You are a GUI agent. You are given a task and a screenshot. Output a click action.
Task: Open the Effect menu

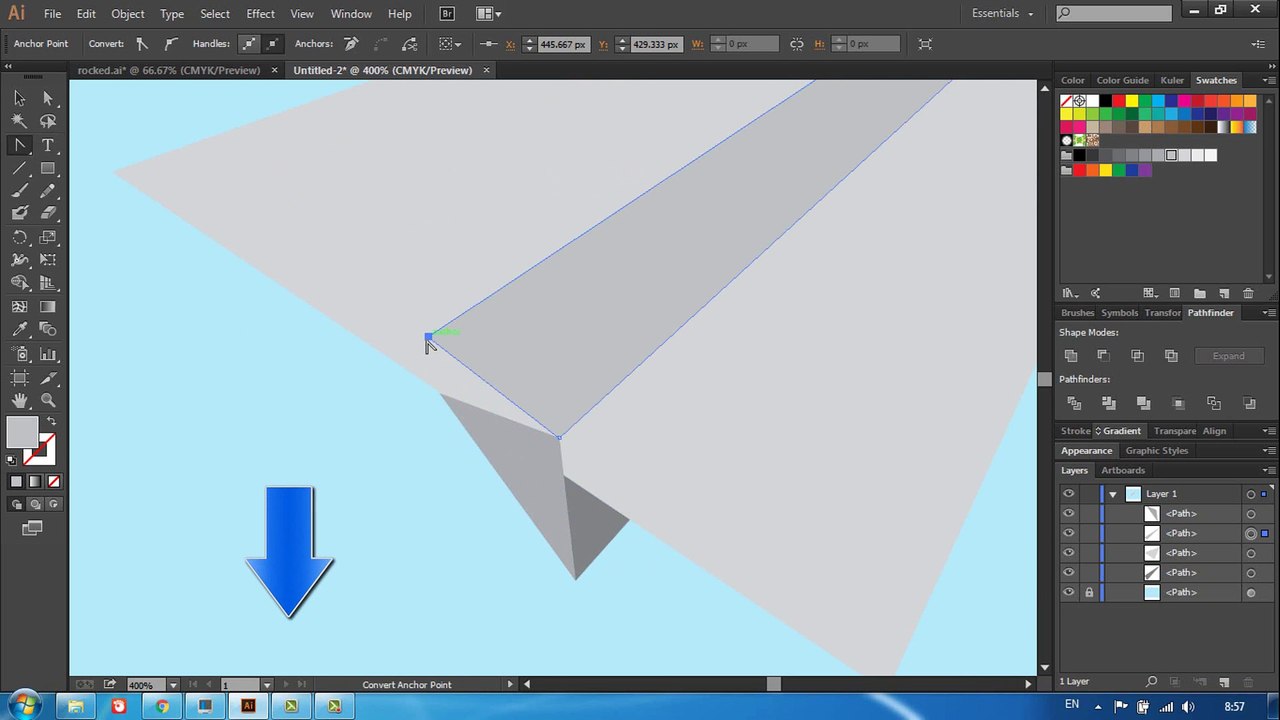point(260,14)
